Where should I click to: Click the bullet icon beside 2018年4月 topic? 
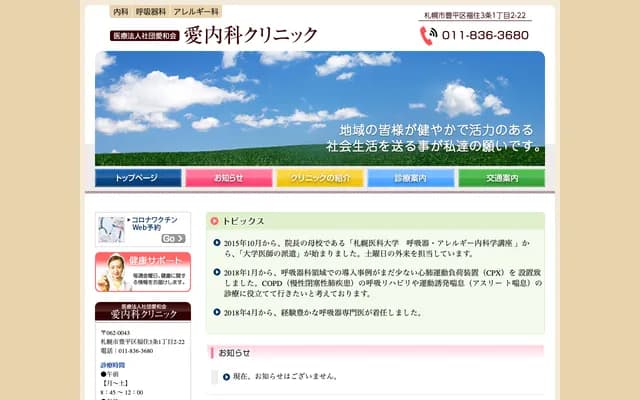[217, 313]
